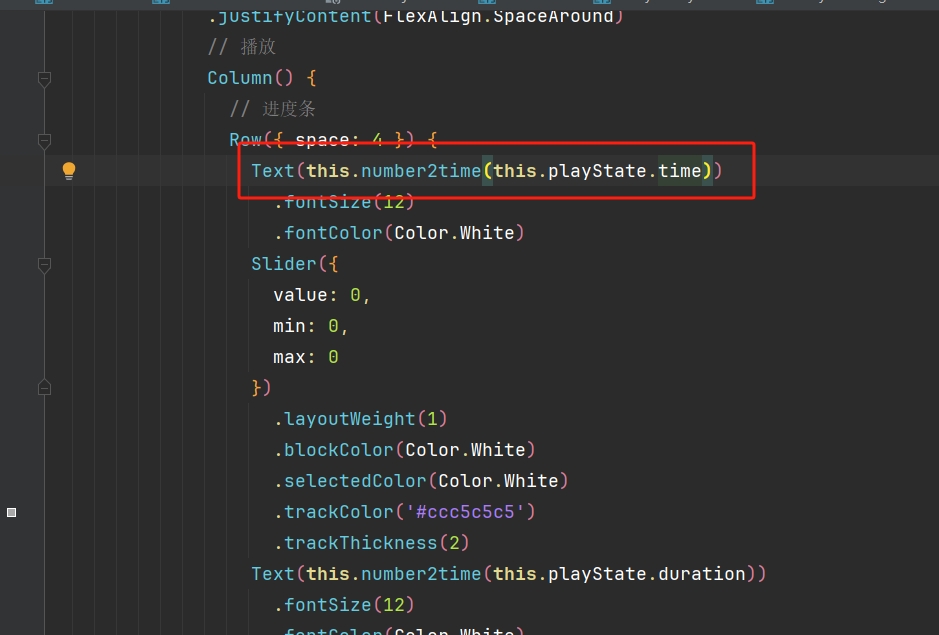Click the max: 0 property line
Image resolution: width=939 pixels, height=635 pixels.
306,357
